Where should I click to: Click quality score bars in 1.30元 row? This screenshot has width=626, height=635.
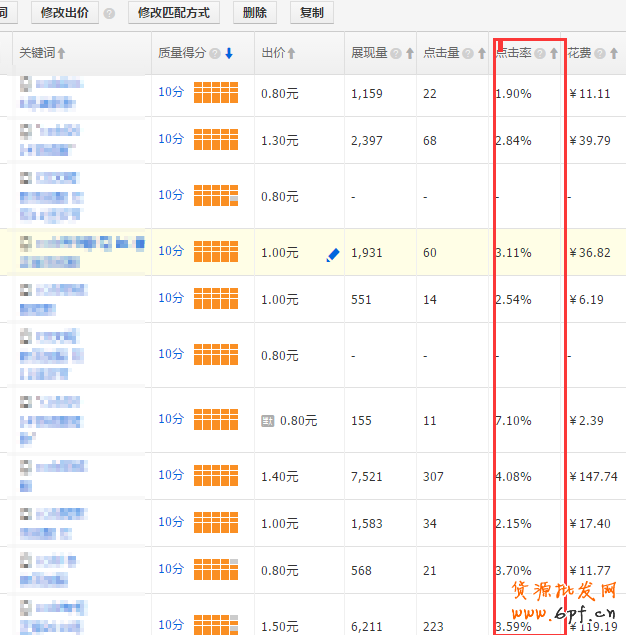tap(215, 140)
